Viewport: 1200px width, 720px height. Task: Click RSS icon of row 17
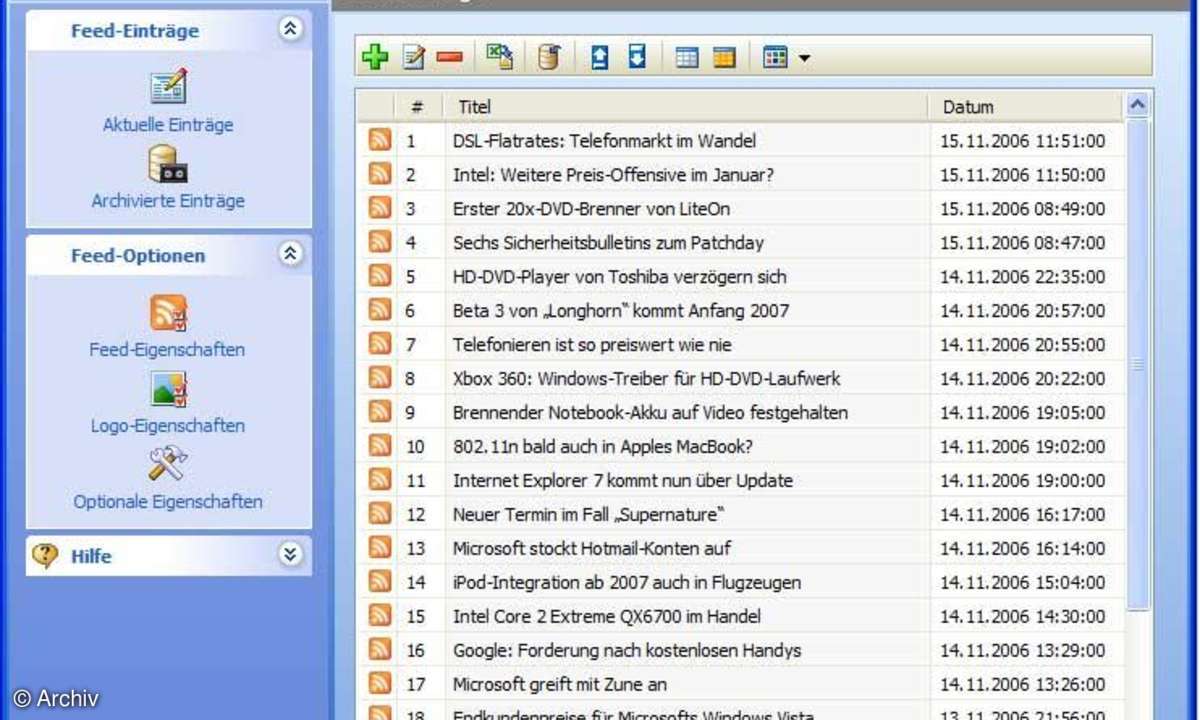click(380, 684)
